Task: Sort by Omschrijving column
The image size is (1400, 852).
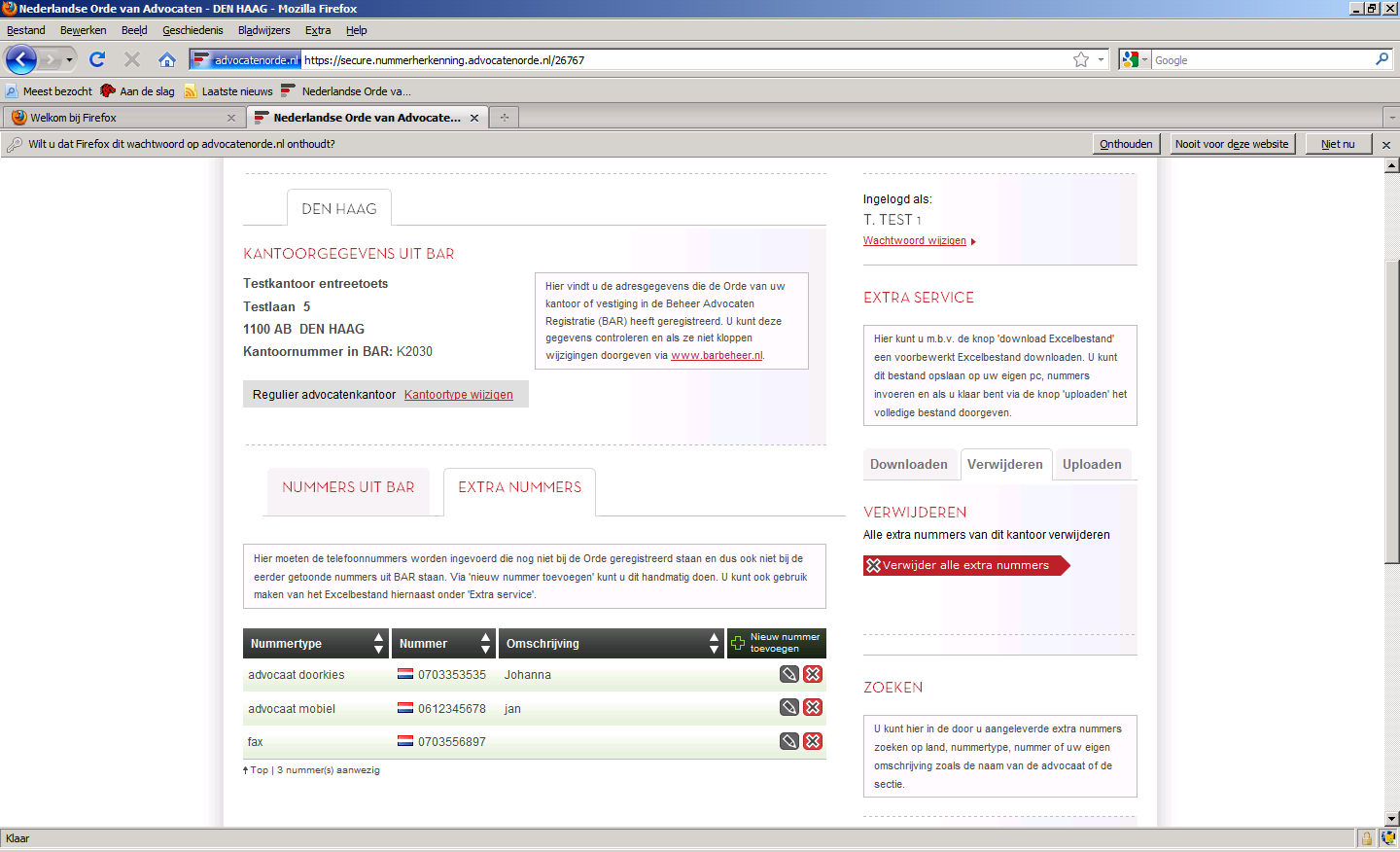Action: [611, 643]
